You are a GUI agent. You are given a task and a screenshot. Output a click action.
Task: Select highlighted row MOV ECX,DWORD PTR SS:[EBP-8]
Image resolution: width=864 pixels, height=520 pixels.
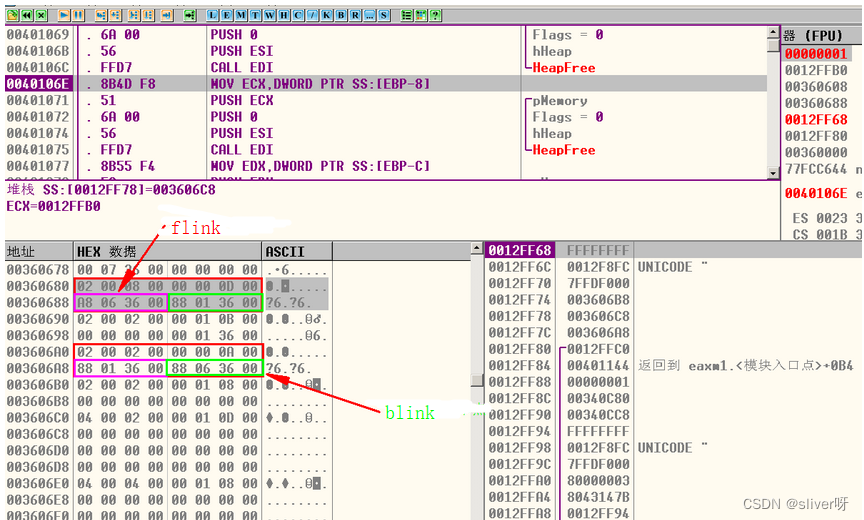(386, 84)
